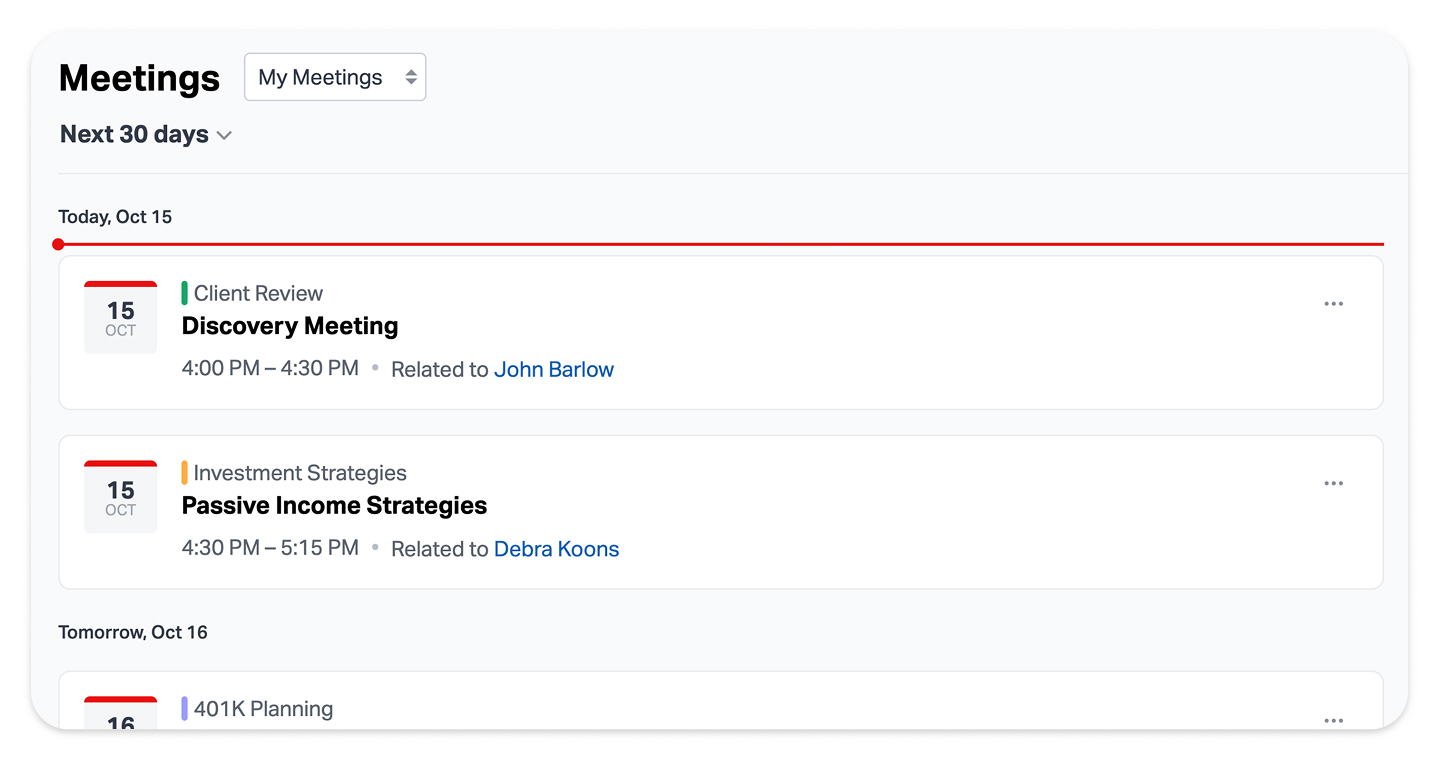The image size is (1440, 761).
Task: Open more options for Passive Income Strategies
Action: point(1333,484)
